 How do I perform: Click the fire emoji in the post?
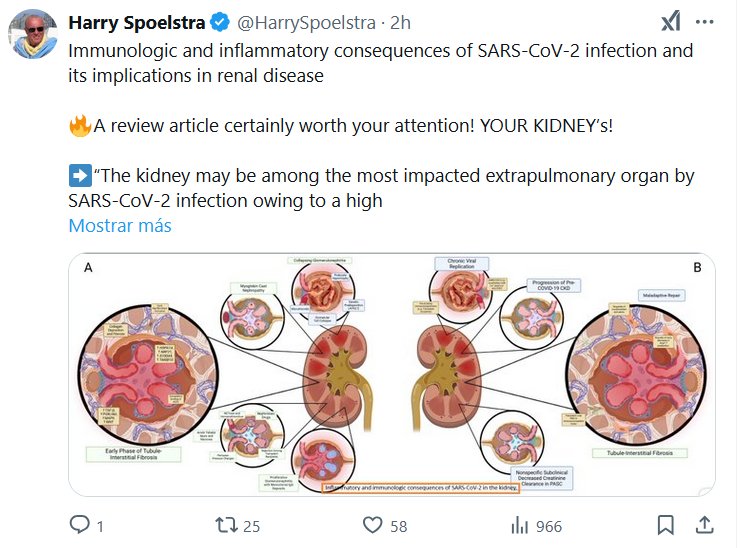click(x=79, y=126)
